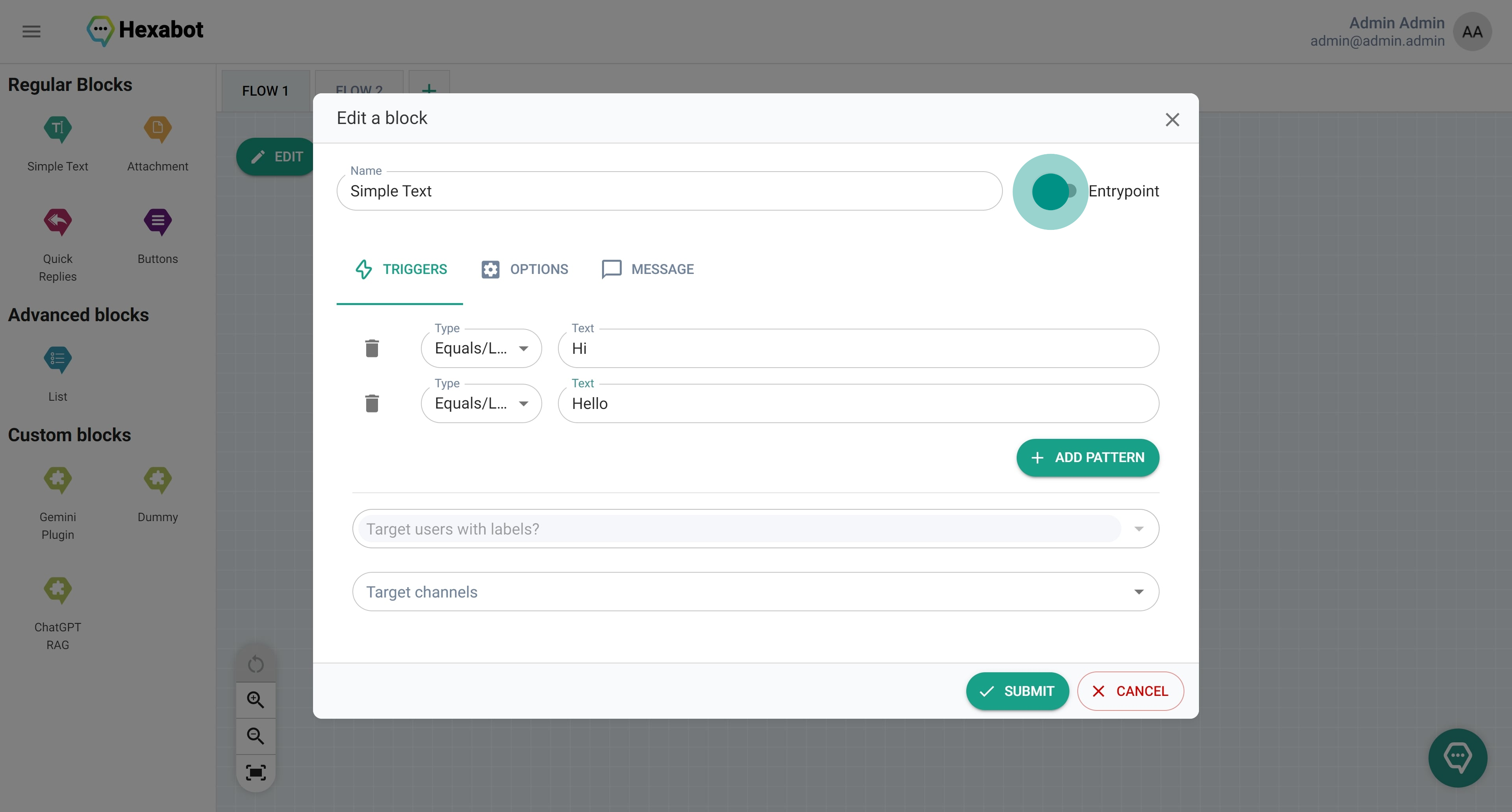1512x812 pixels.
Task: Select the List advanced block icon
Action: [57, 360]
